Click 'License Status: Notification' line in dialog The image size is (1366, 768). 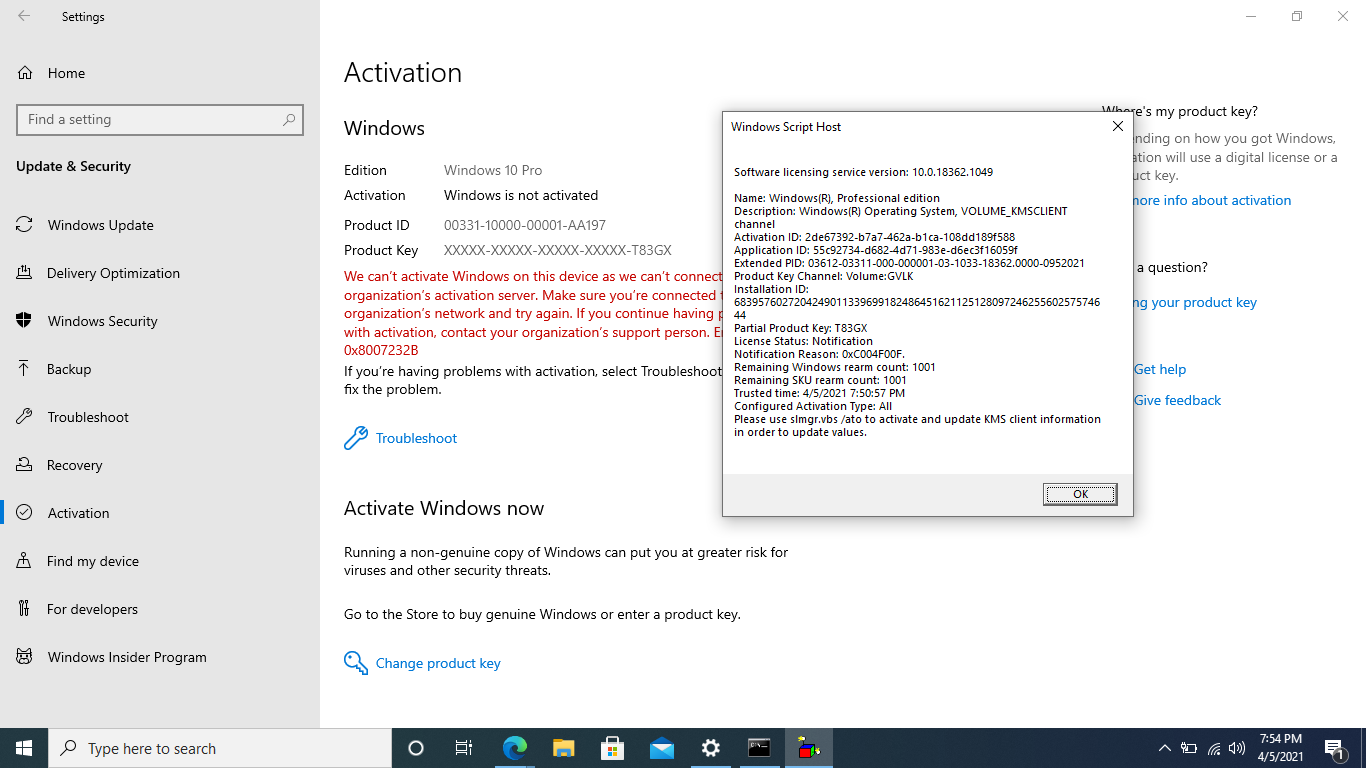coord(803,341)
